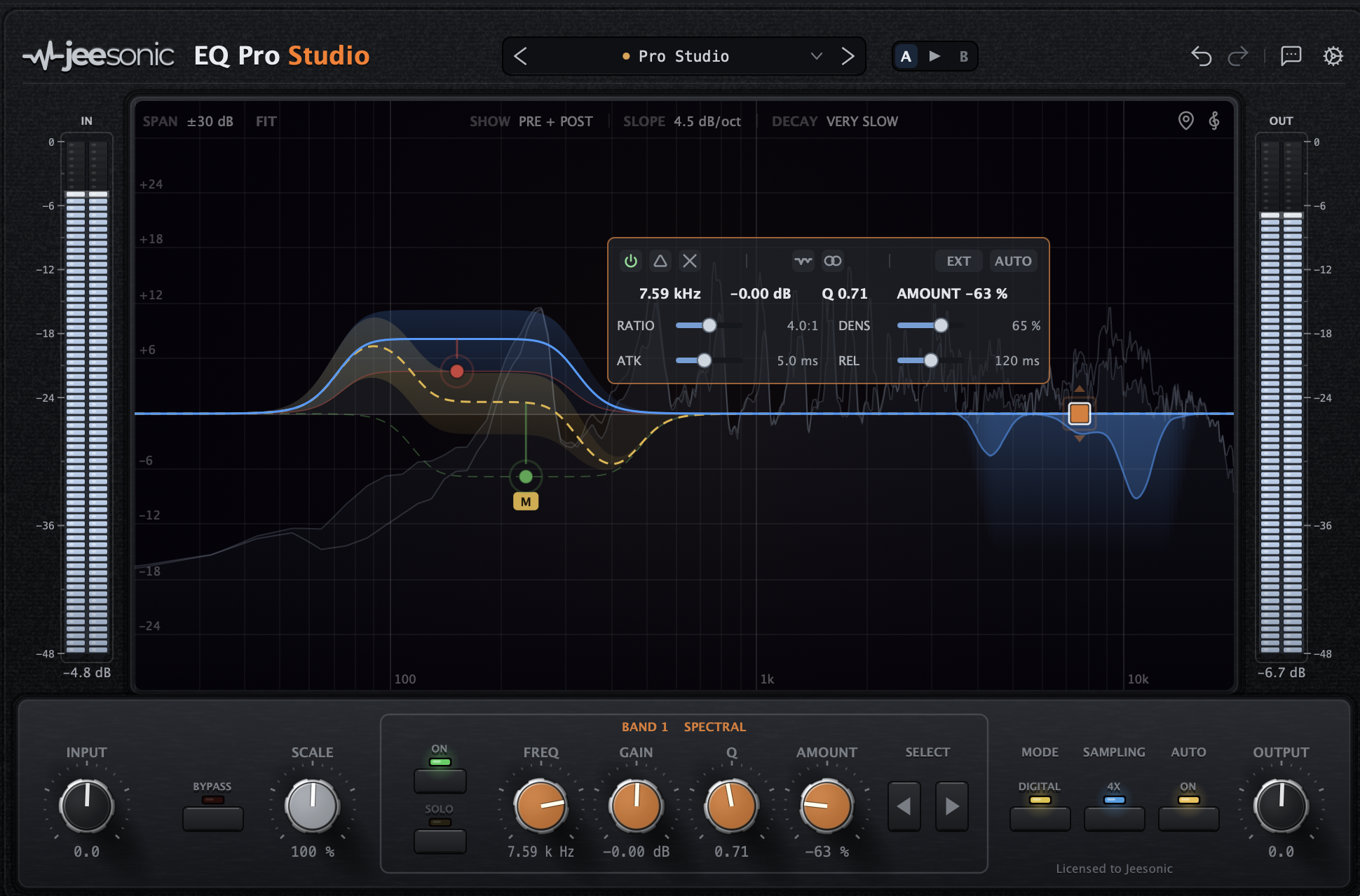This screenshot has height=896, width=1360.
Task: Click the FREQ knob
Action: tap(540, 806)
